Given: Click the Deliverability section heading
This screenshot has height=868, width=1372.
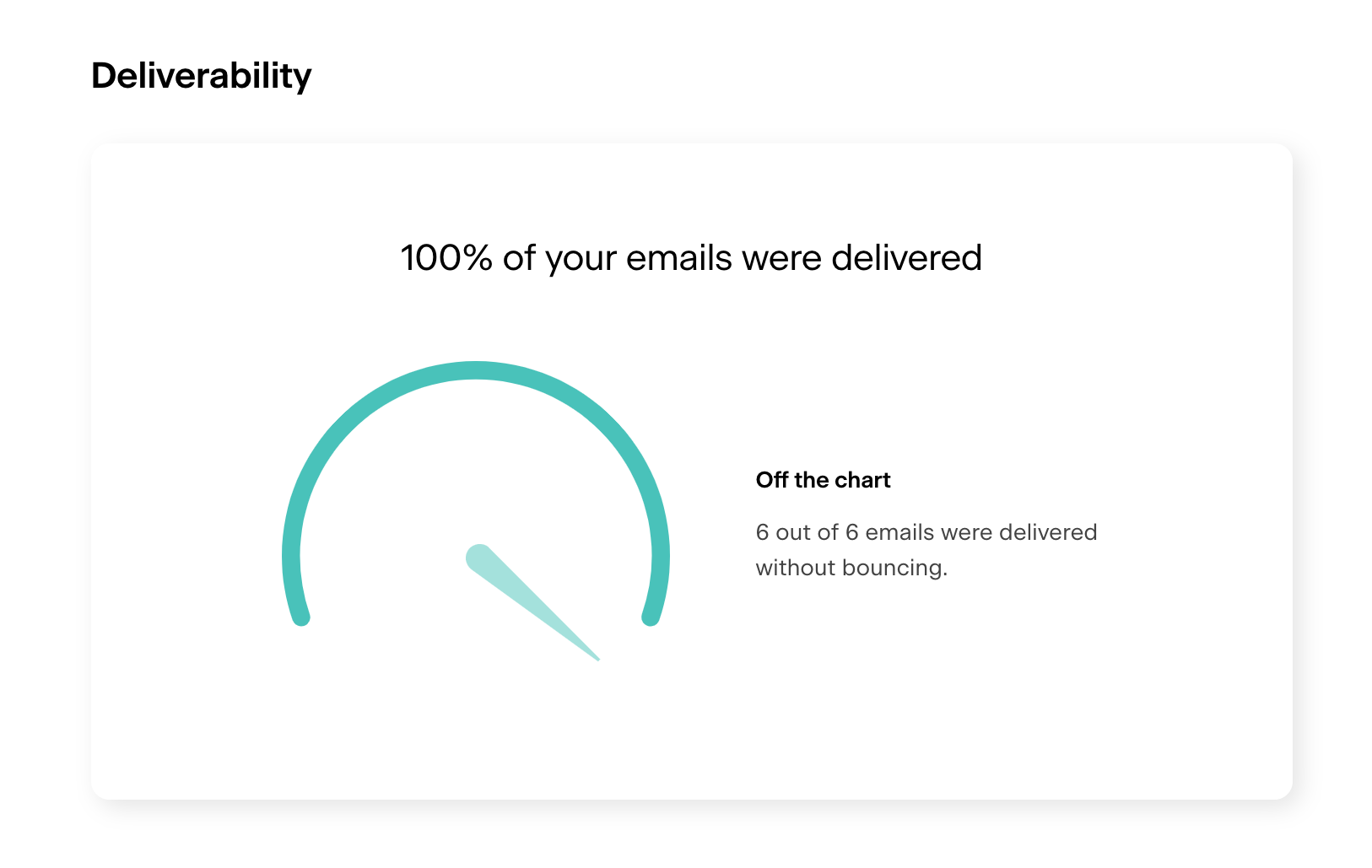Looking at the screenshot, I should pos(201,76).
